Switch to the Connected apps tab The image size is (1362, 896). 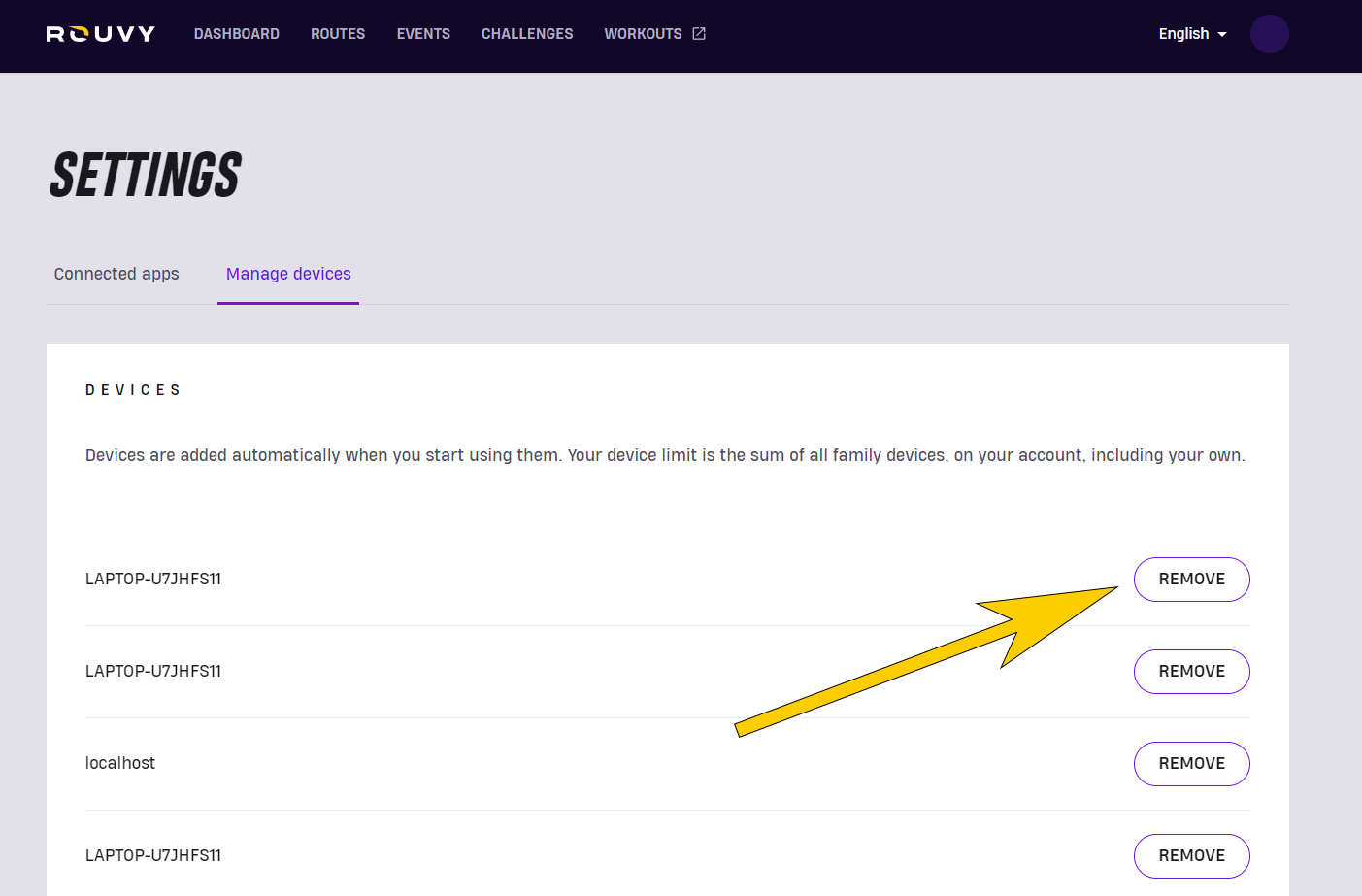click(116, 274)
